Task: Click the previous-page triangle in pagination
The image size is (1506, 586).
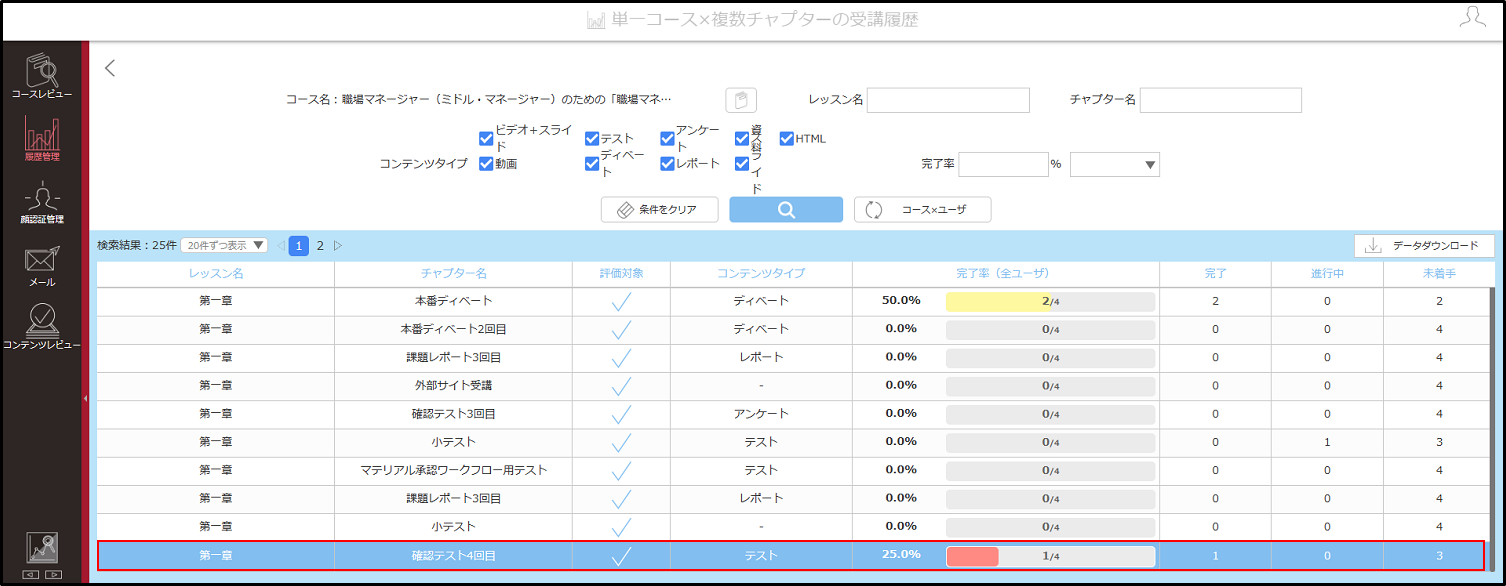Action: [x=280, y=245]
